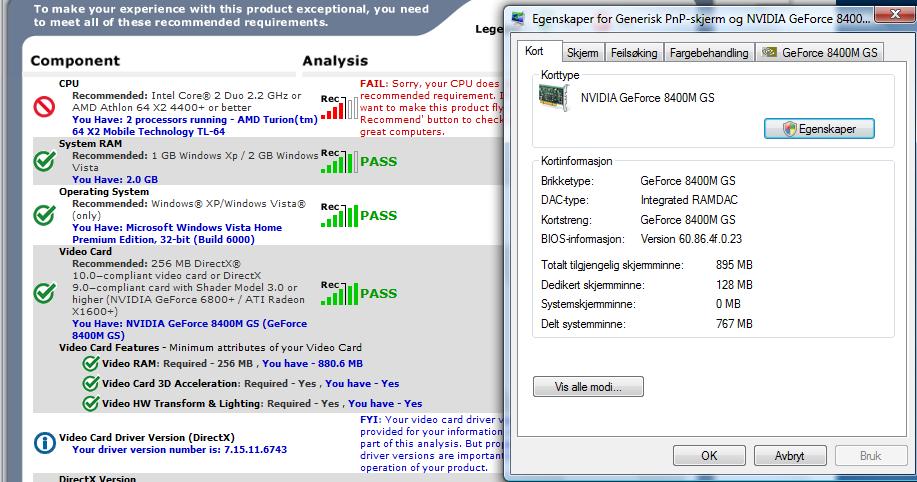Click the 128 MB dedicated memory value

point(734,285)
